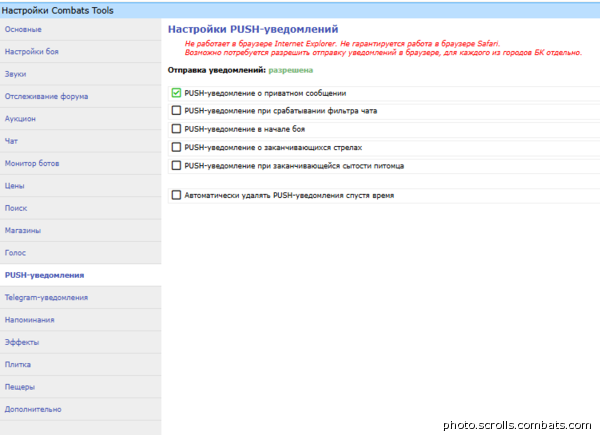600x435 pixels.
Task: Switch to Напоминания section
Action: click(x=30, y=320)
